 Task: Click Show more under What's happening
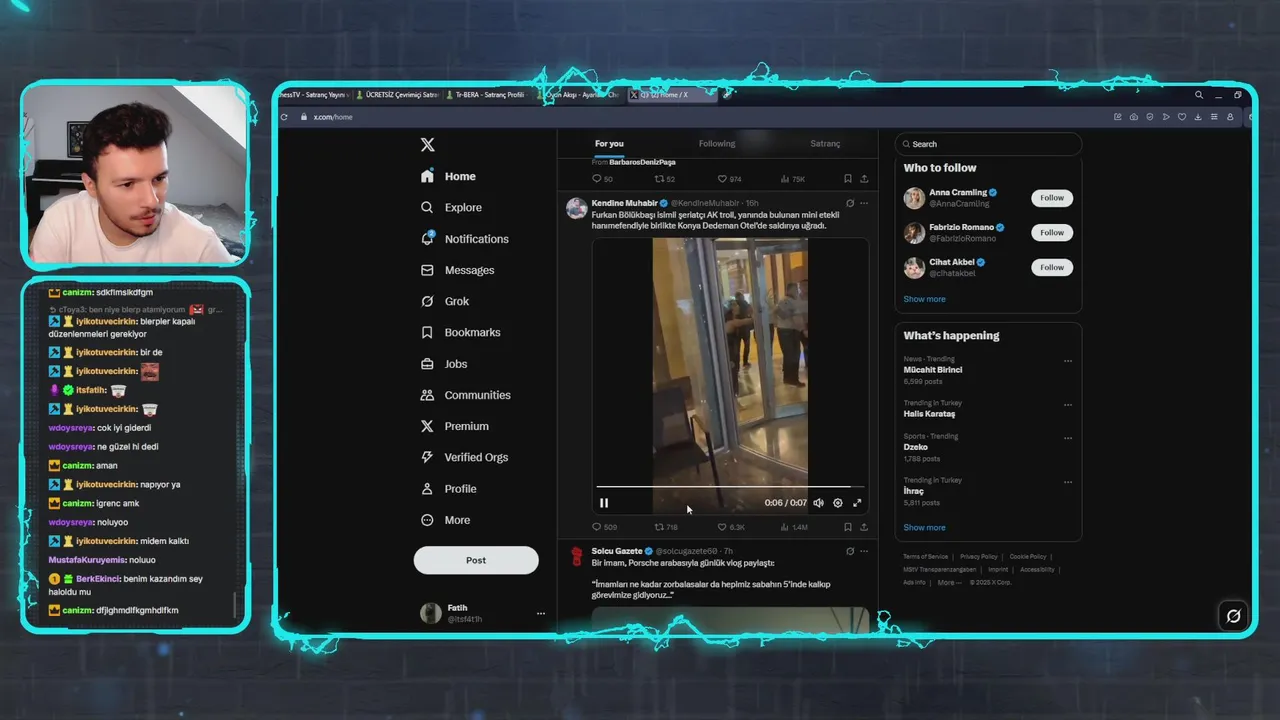click(x=924, y=528)
